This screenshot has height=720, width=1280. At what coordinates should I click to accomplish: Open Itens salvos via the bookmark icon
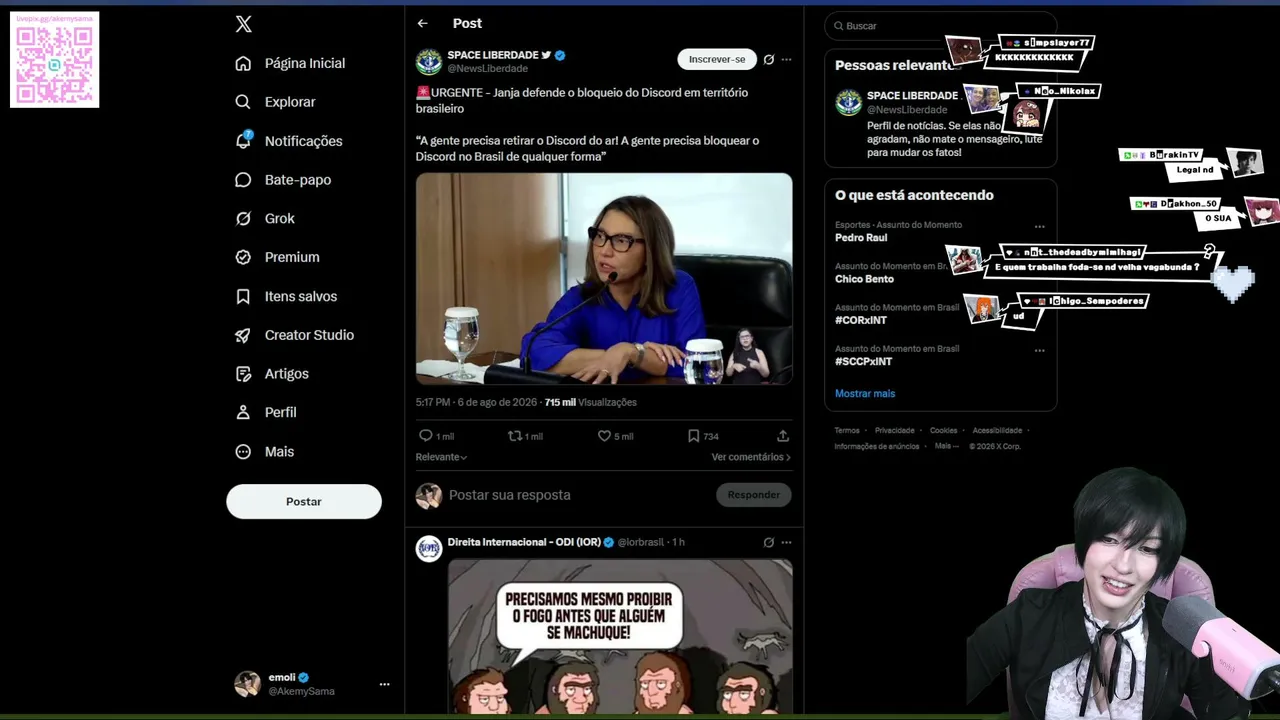(243, 296)
